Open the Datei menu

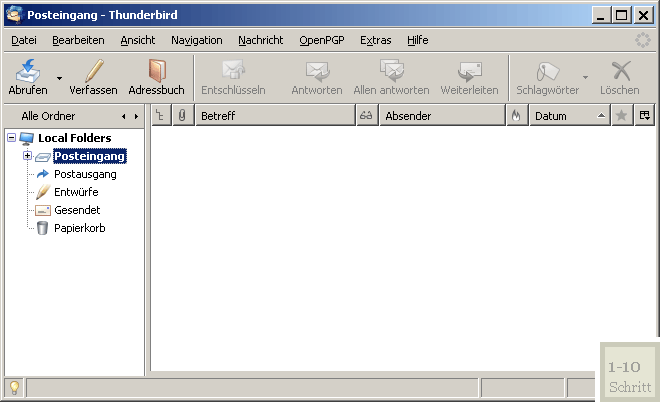[x=24, y=40]
